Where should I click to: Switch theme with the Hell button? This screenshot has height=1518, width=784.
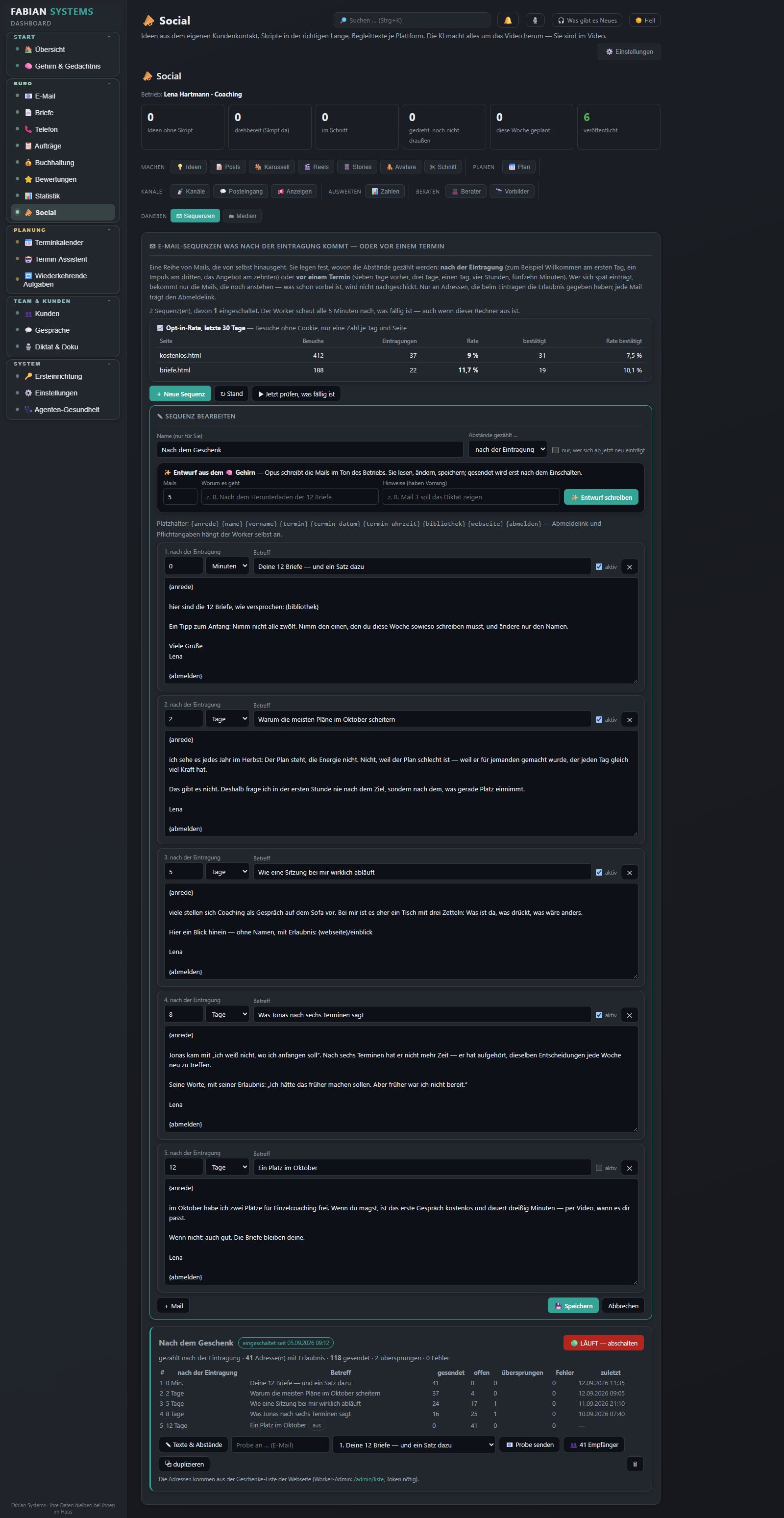pos(645,20)
